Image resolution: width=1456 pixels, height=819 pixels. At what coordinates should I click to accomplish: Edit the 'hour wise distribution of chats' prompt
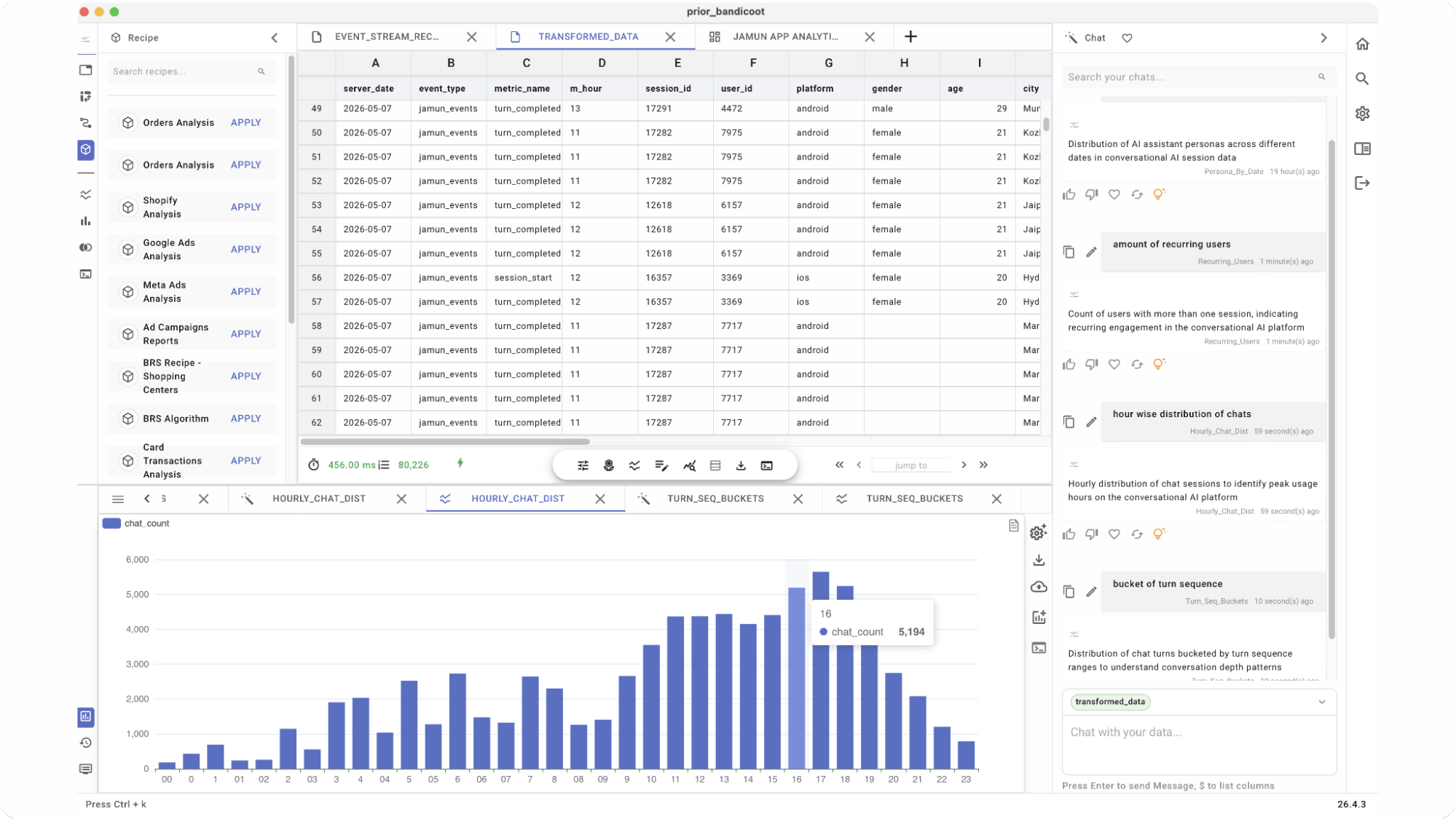pos(1091,422)
